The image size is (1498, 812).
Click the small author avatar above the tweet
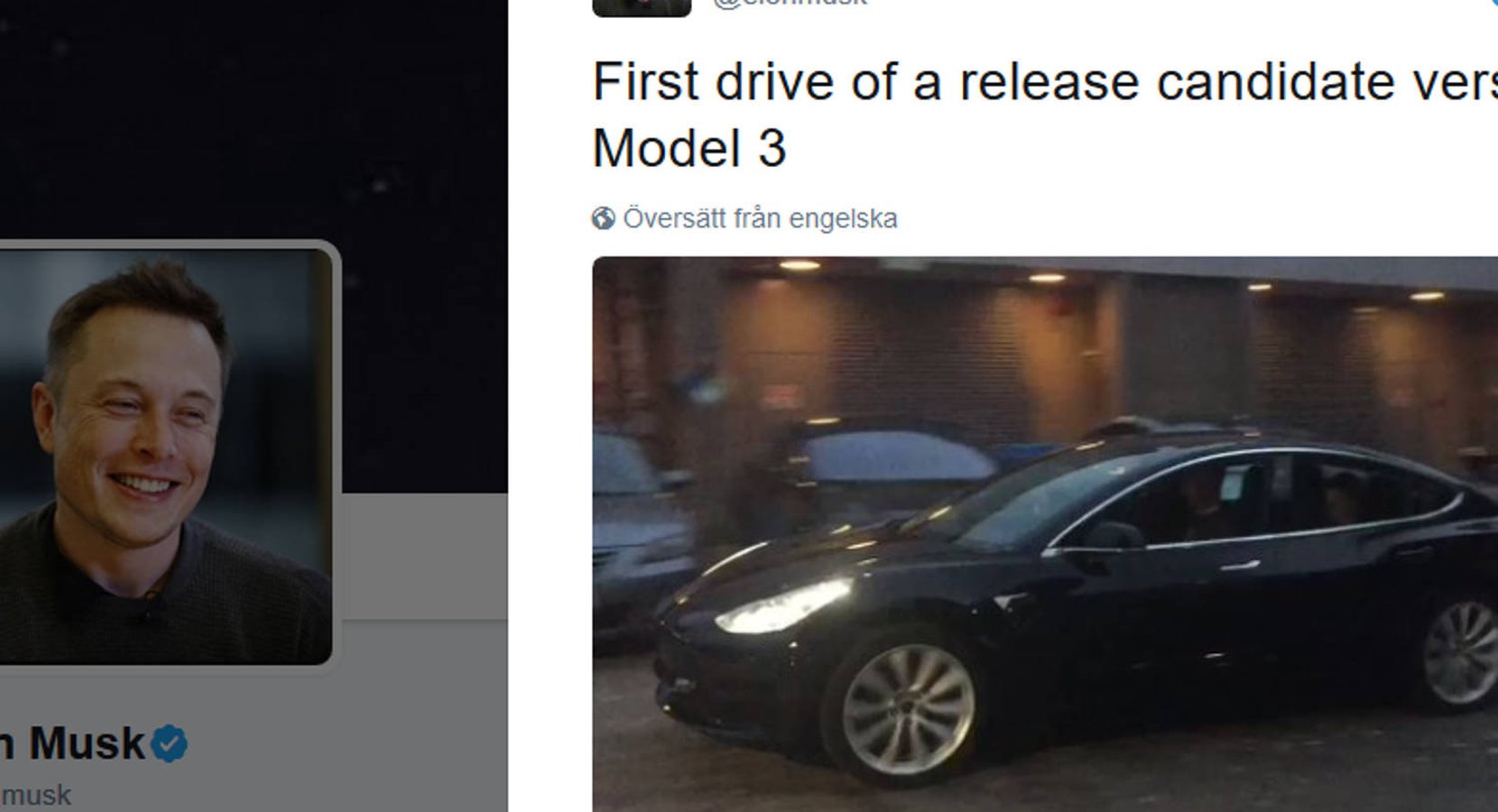point(642,7)
